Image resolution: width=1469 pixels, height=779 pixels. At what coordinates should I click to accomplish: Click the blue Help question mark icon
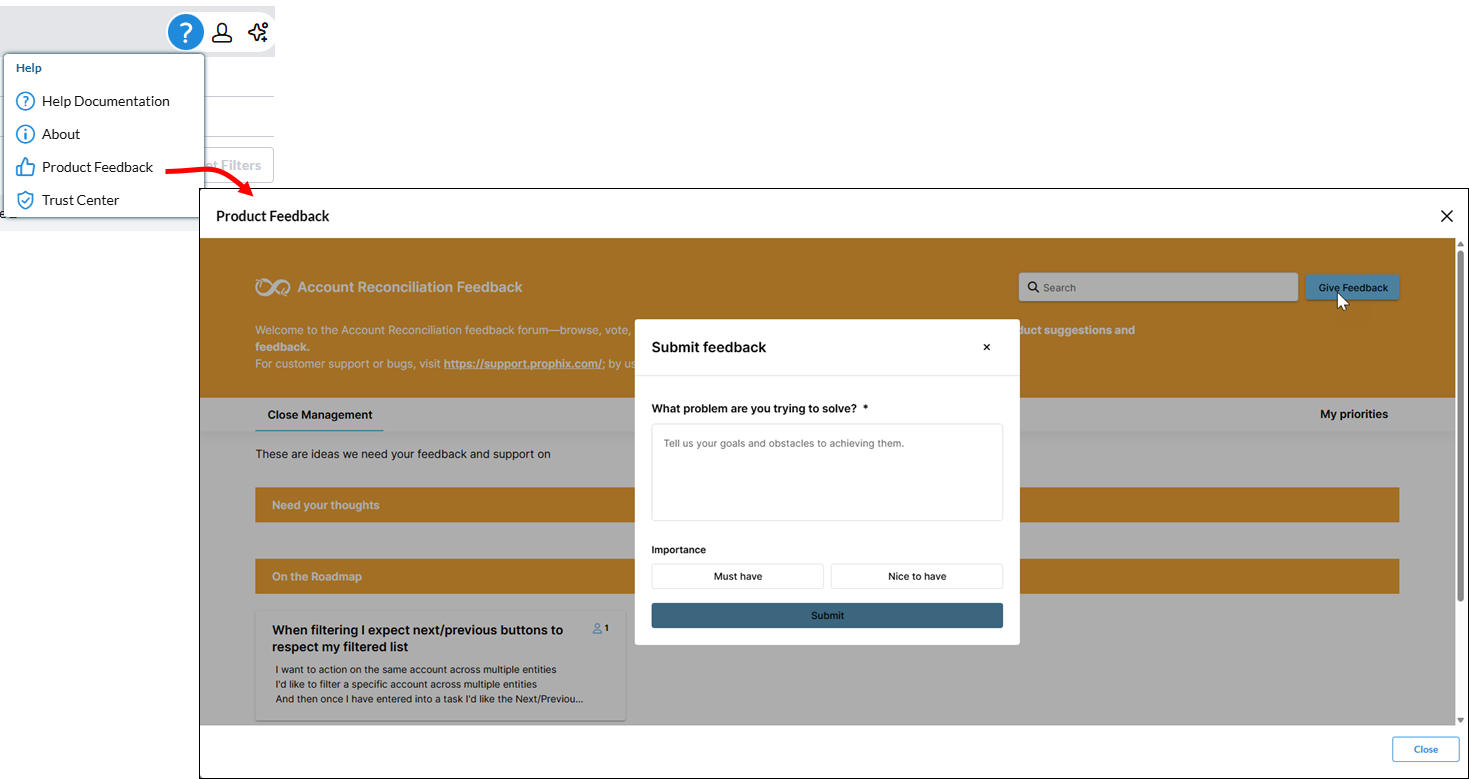(185, 32)
